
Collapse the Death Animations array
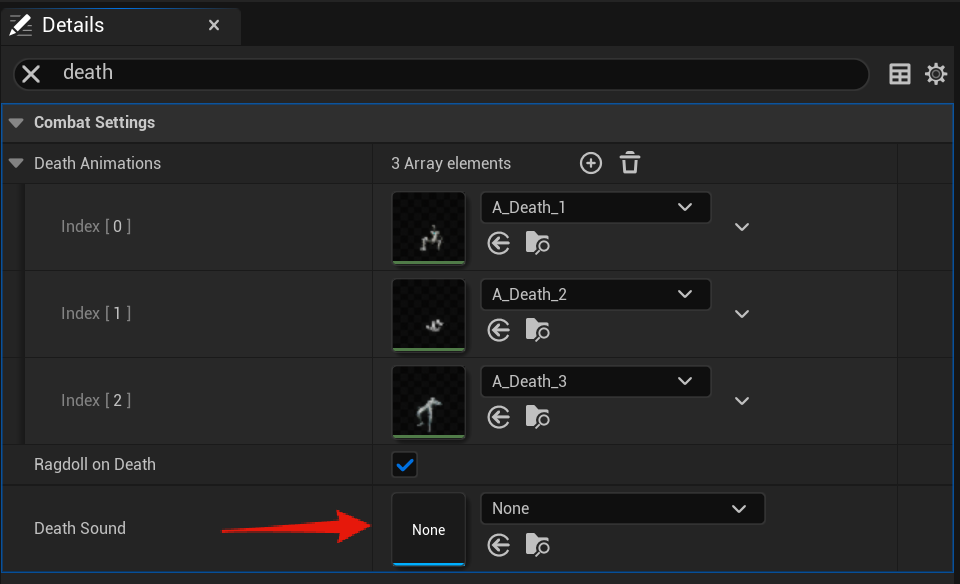click(x=16, y=163)
